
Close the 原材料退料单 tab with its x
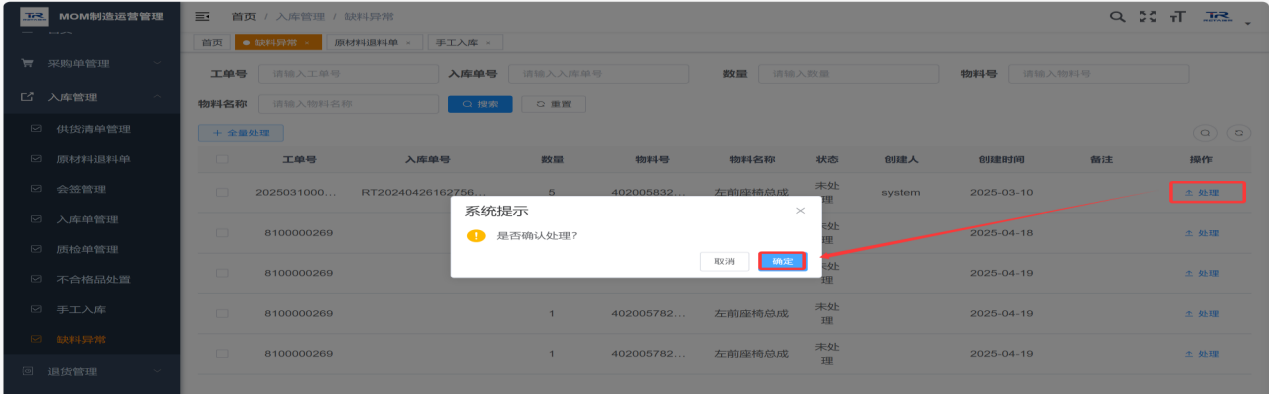pyautogui.click(x=408, y=43)
